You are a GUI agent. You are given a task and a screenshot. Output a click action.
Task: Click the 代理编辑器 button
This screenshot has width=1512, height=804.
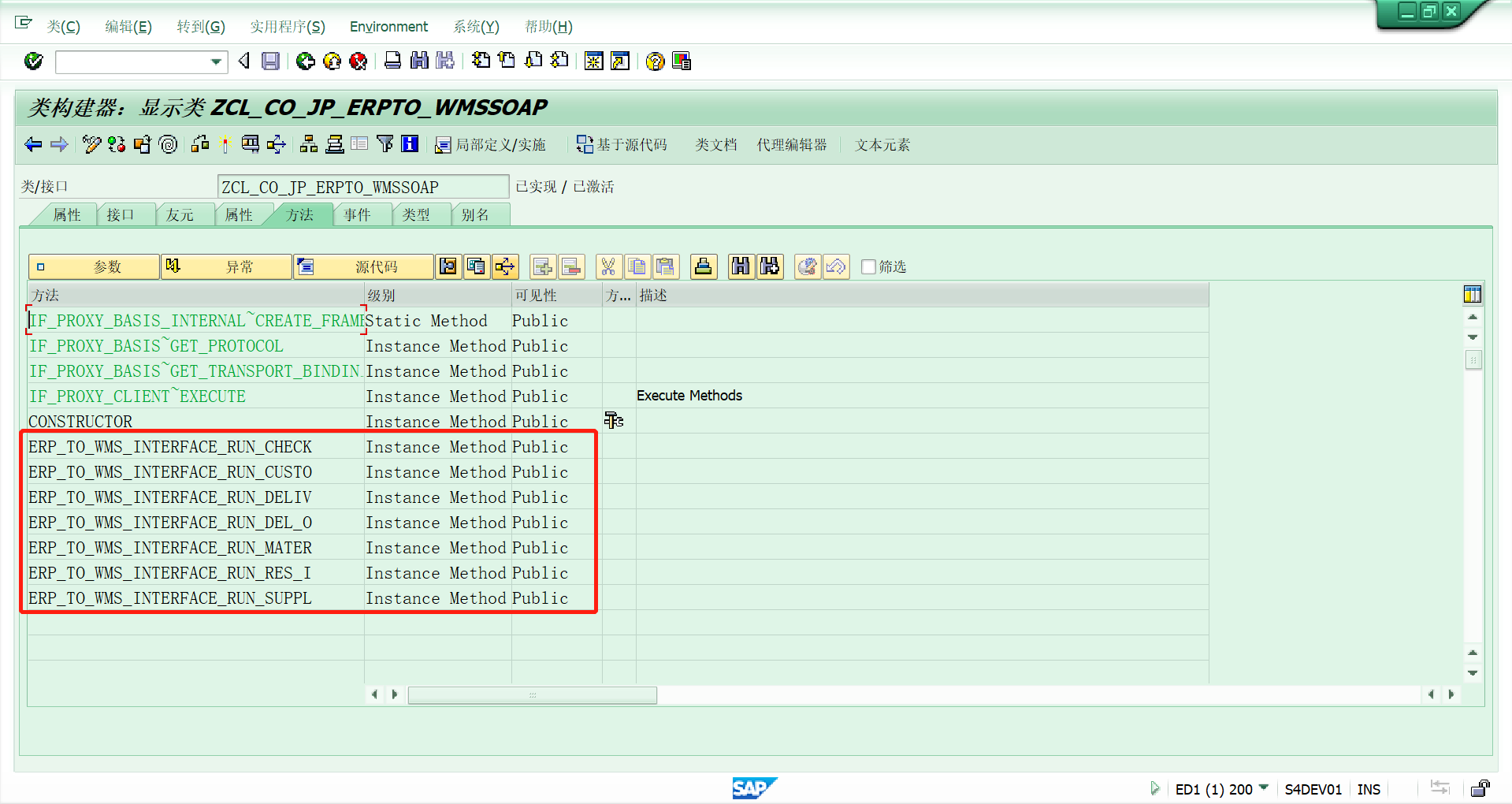click(x=792, y=145)
